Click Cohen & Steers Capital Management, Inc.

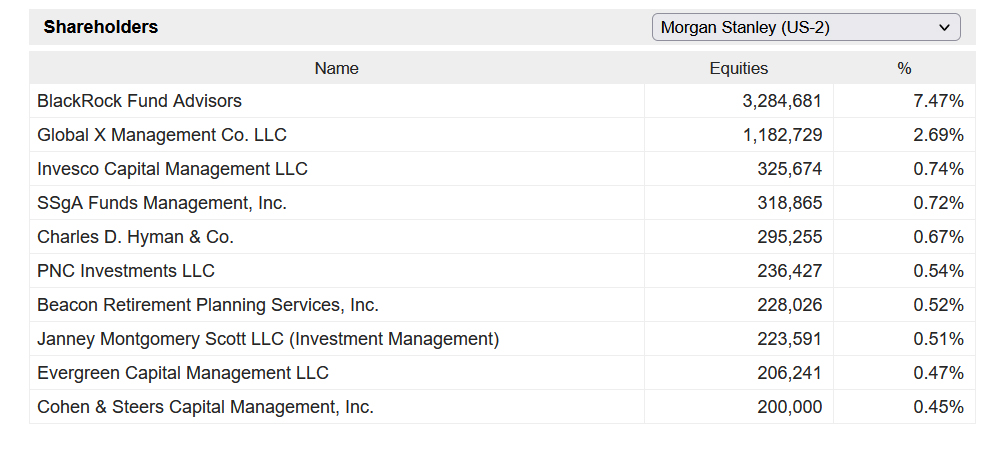pyautogui.click(x=205, y=407)
